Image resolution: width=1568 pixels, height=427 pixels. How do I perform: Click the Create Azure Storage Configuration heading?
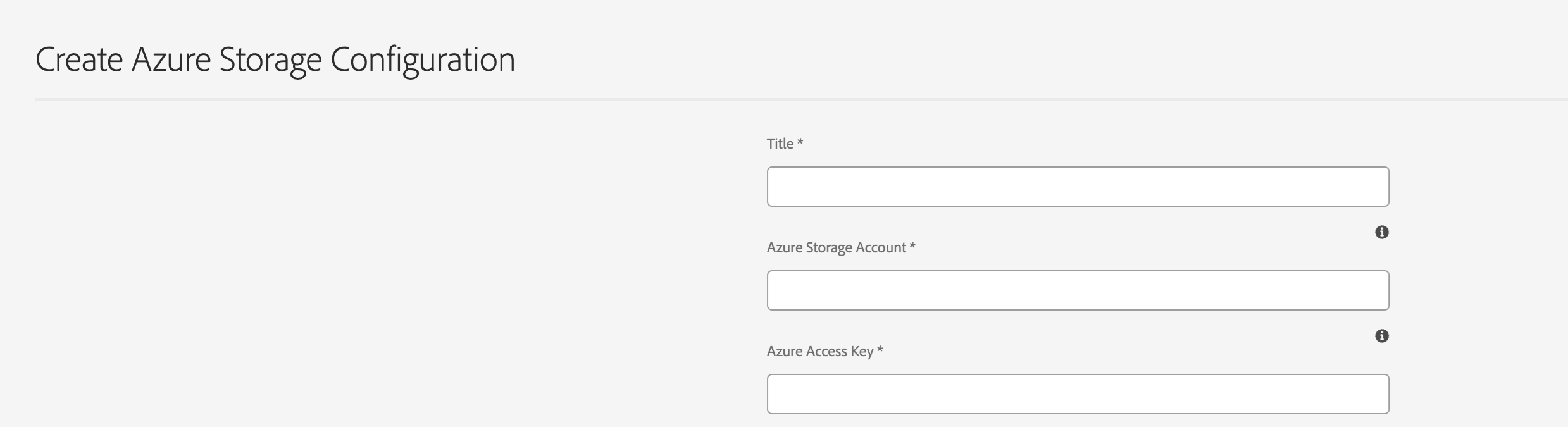275,60
